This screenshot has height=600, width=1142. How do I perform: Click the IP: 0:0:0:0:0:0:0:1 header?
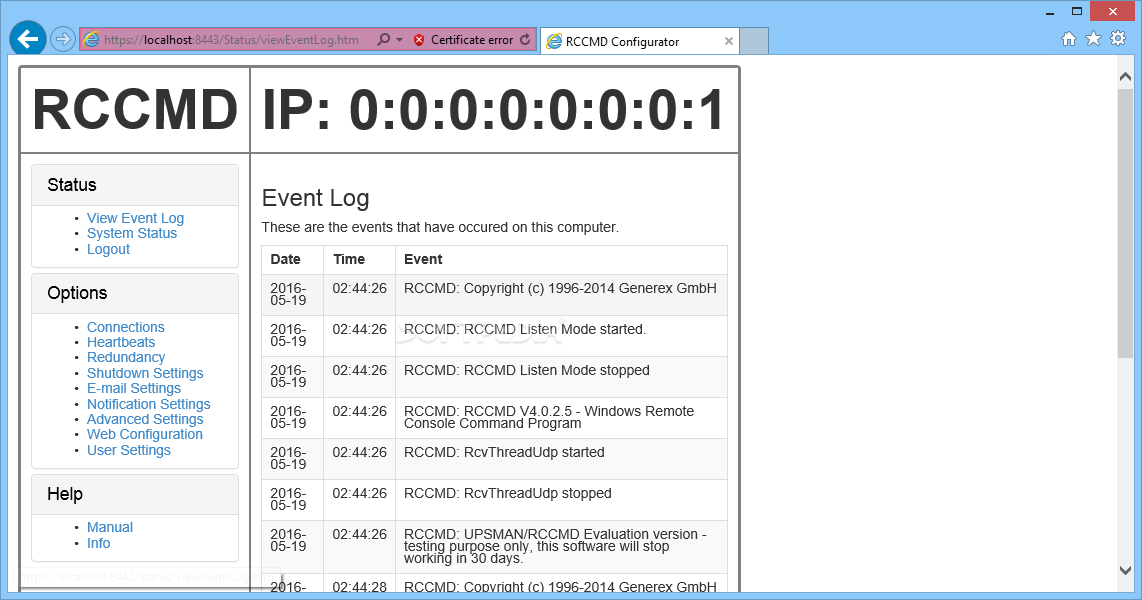point(494,110)
